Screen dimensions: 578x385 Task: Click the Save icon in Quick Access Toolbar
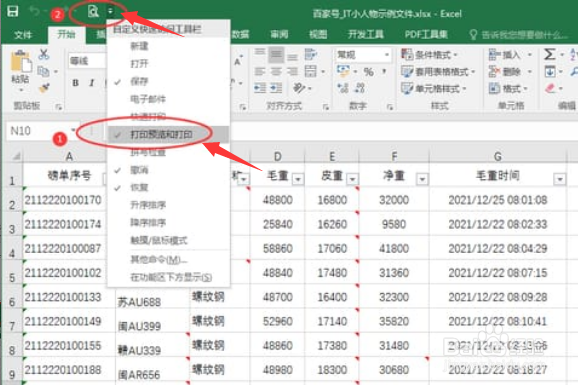tap(13, 11)
